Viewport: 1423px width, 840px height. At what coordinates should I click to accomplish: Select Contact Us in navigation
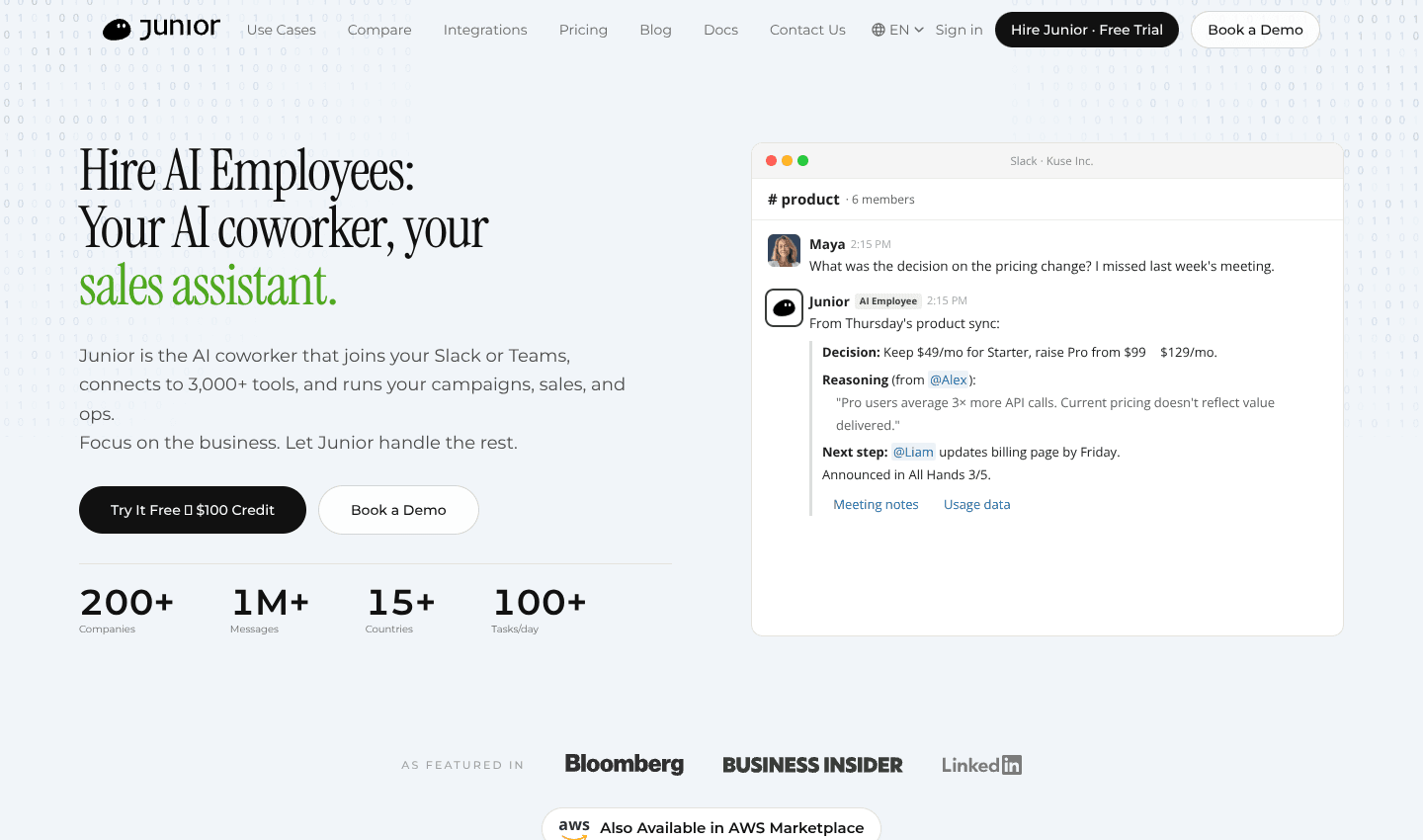click(807, 30)
